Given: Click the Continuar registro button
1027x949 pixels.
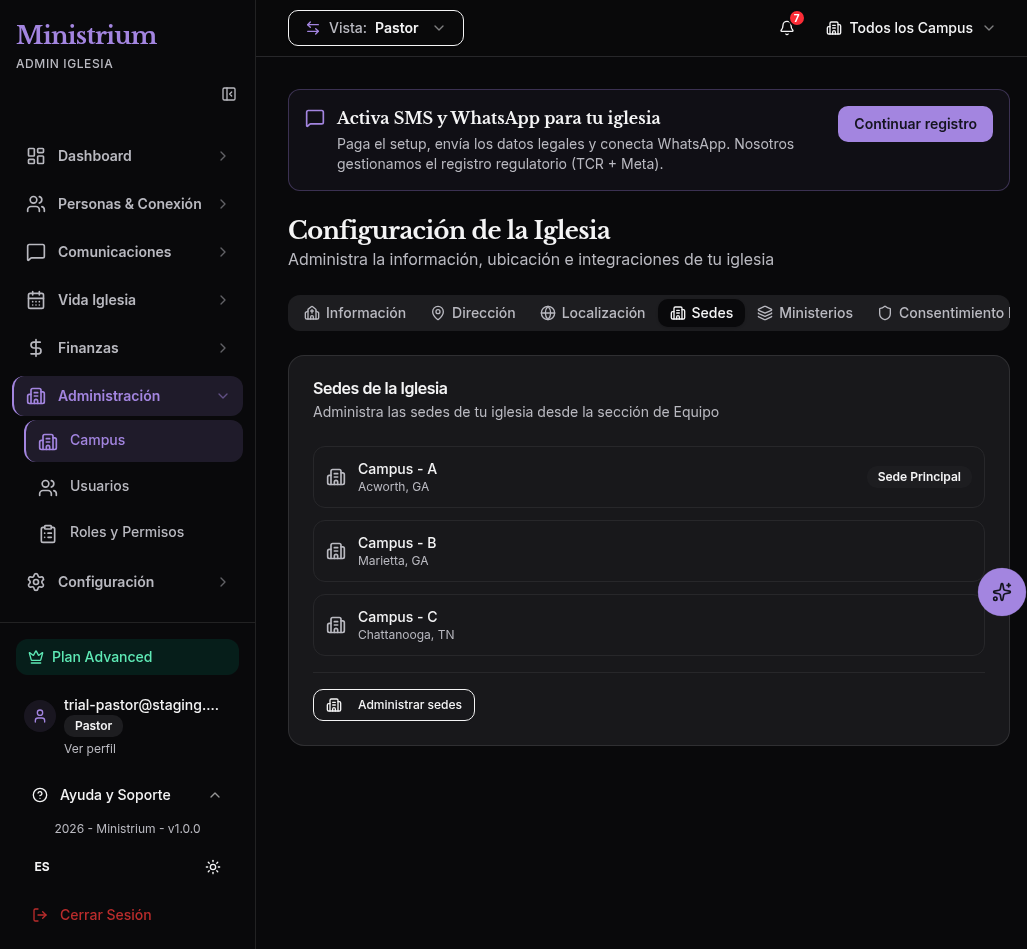Looking at the screenshot, I should click(x=915, y=124).
